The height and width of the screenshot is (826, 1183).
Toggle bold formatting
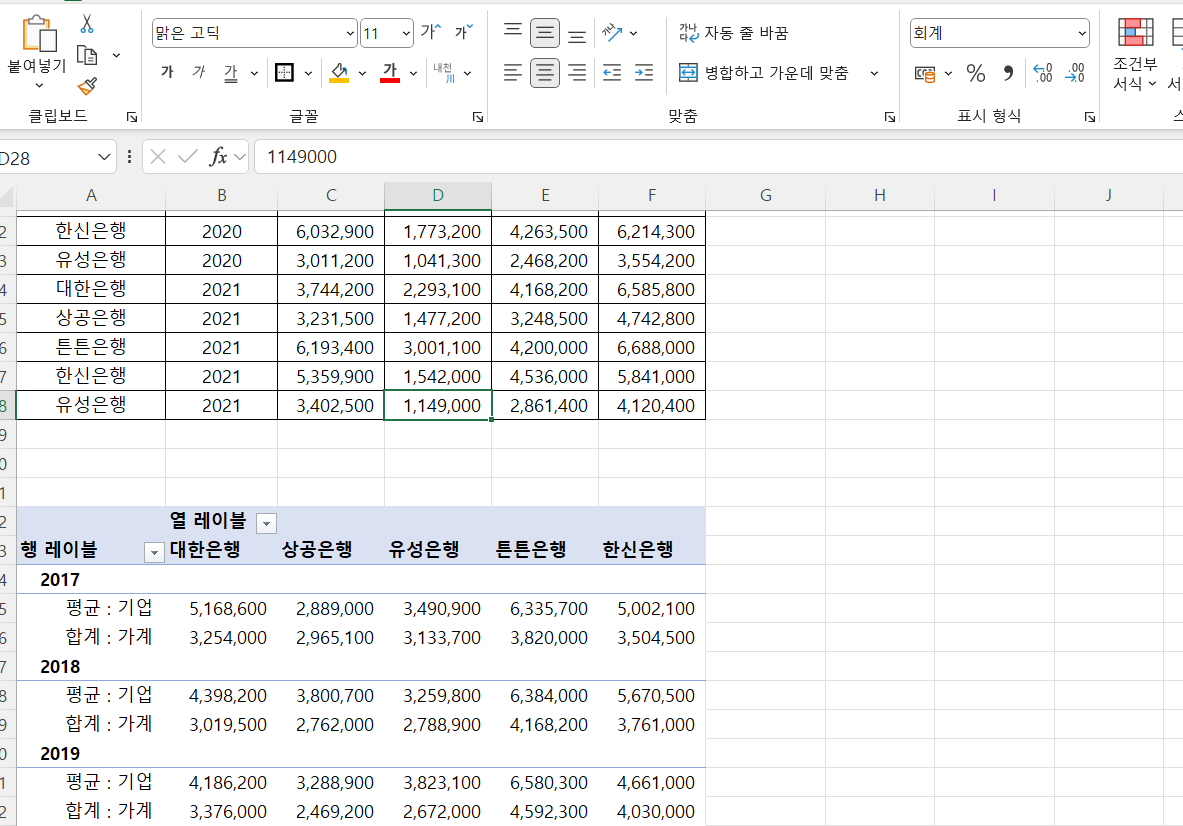coord(167,73)
